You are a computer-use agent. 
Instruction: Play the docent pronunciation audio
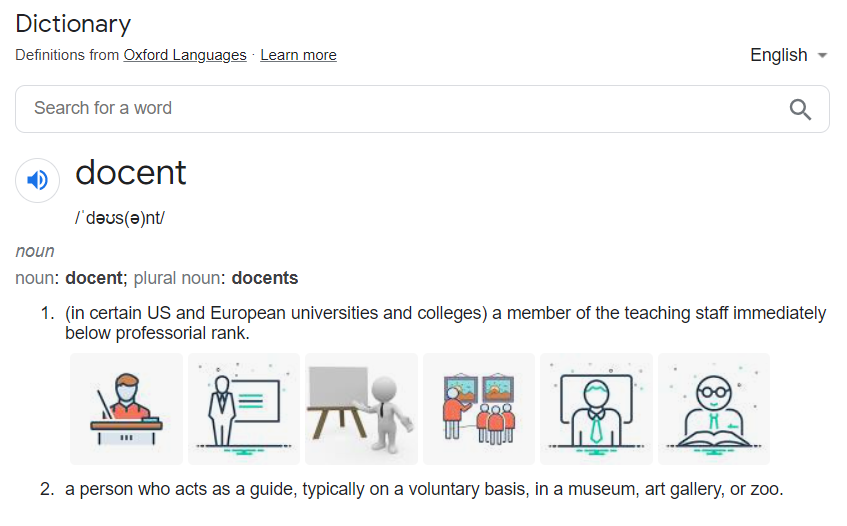37,180
